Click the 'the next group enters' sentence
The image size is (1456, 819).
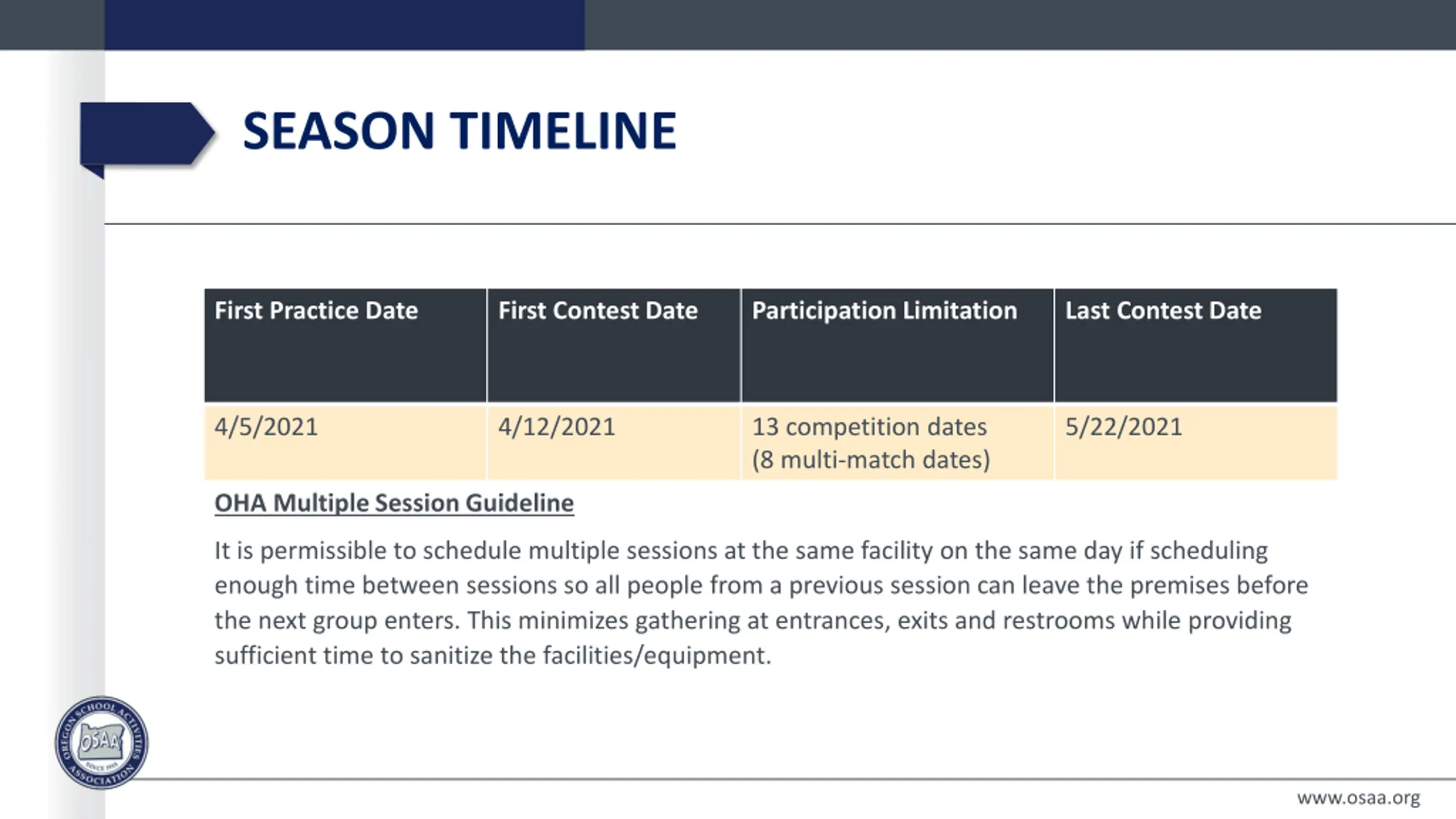pos(337,621)
